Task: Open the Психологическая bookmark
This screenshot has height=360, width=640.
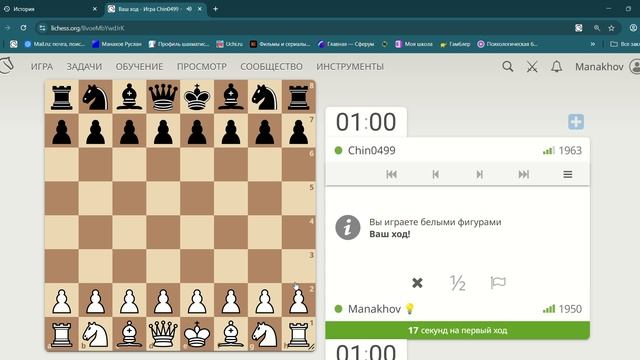Action: click(x=507, y=44)
